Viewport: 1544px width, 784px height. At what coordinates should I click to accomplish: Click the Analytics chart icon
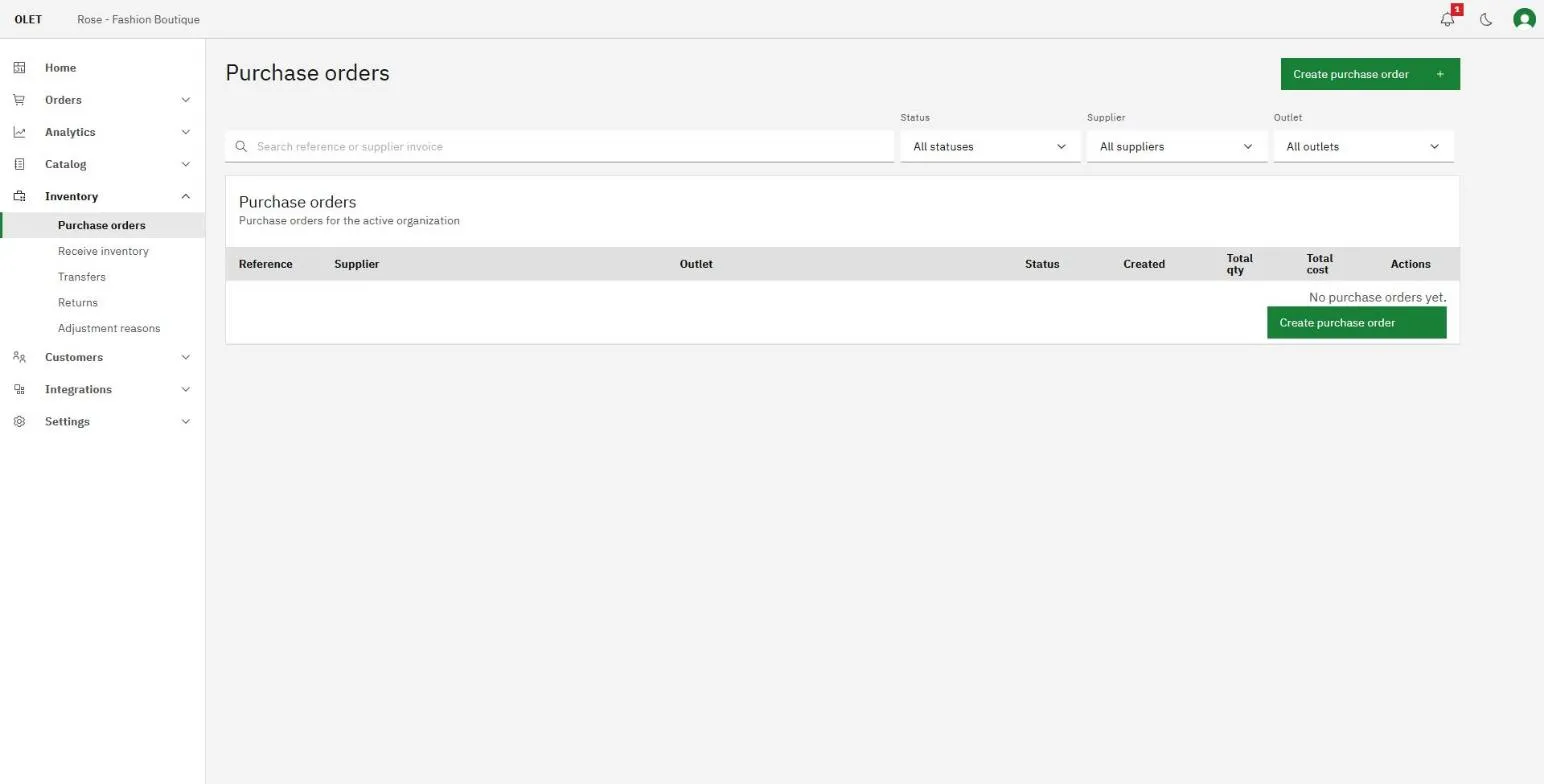pyautogui.click(x=19, y=132)
